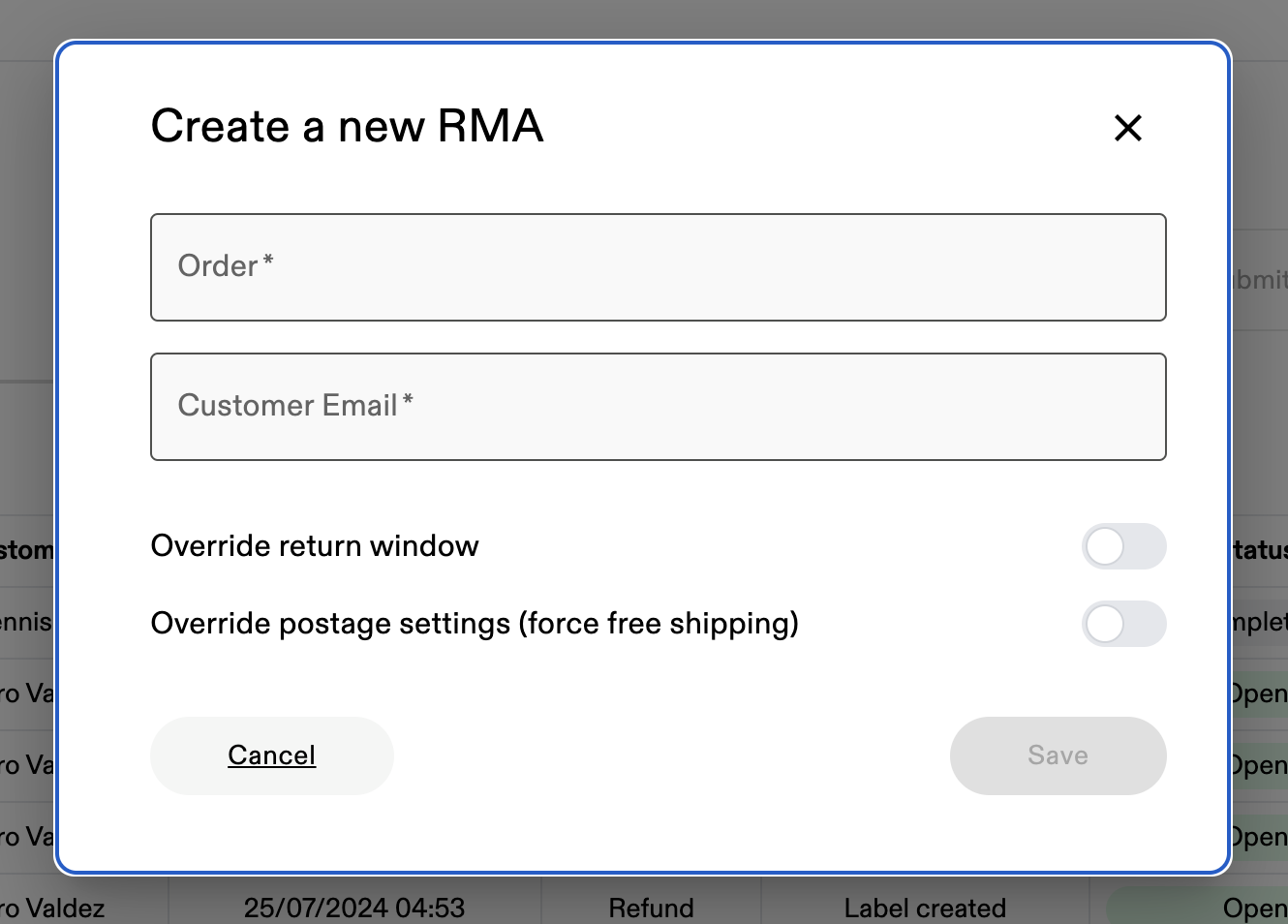The image size is (1288, 924).
Task: Select the 25/07/2024 04:53 date cell
Action: click(x=354, y=908)
